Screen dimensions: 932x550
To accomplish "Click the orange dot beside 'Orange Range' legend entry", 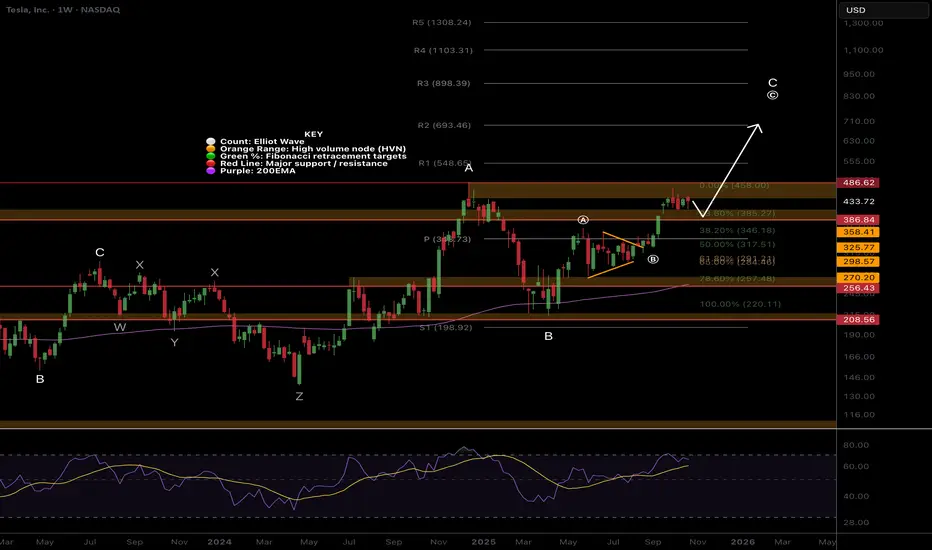I will 210,149.
